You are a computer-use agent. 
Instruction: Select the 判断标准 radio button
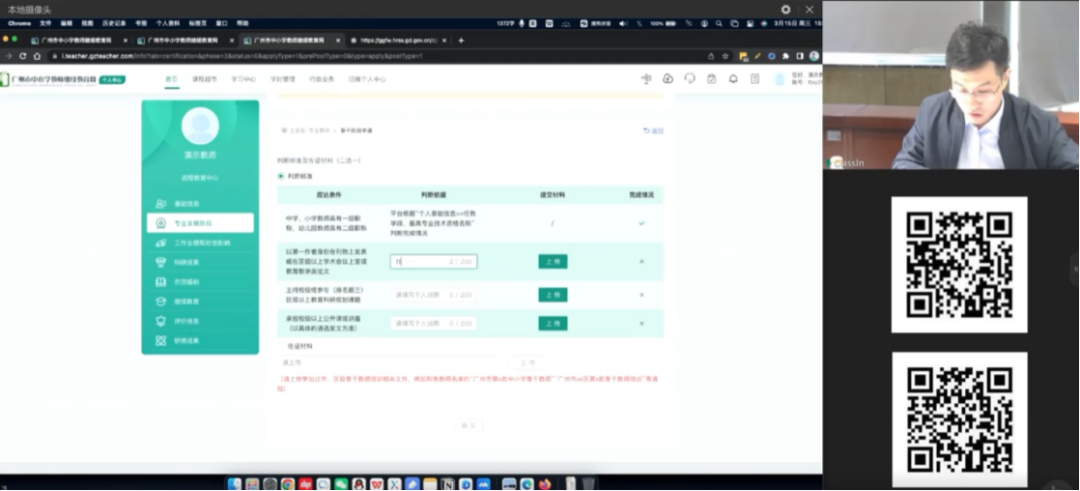coord(280,176)
